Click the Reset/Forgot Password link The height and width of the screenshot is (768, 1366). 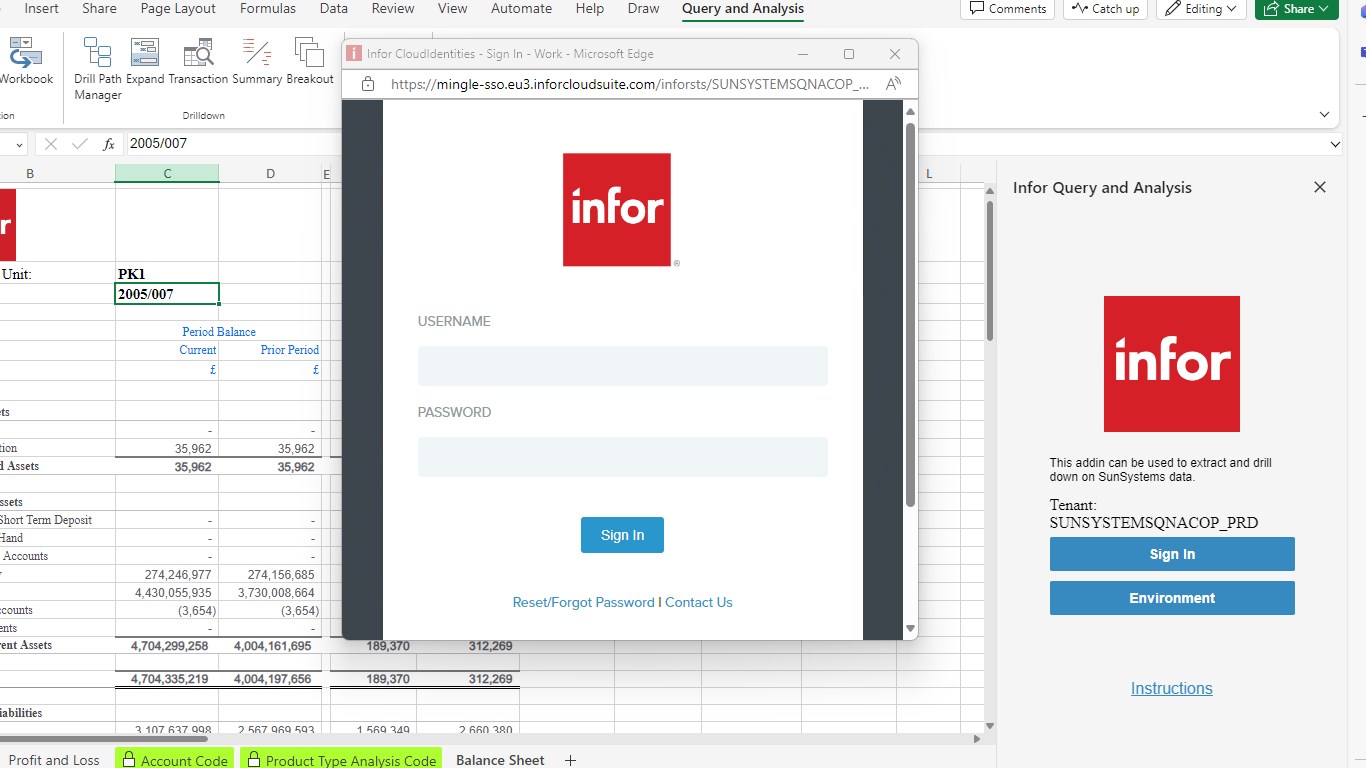click(x=583, y=602)
